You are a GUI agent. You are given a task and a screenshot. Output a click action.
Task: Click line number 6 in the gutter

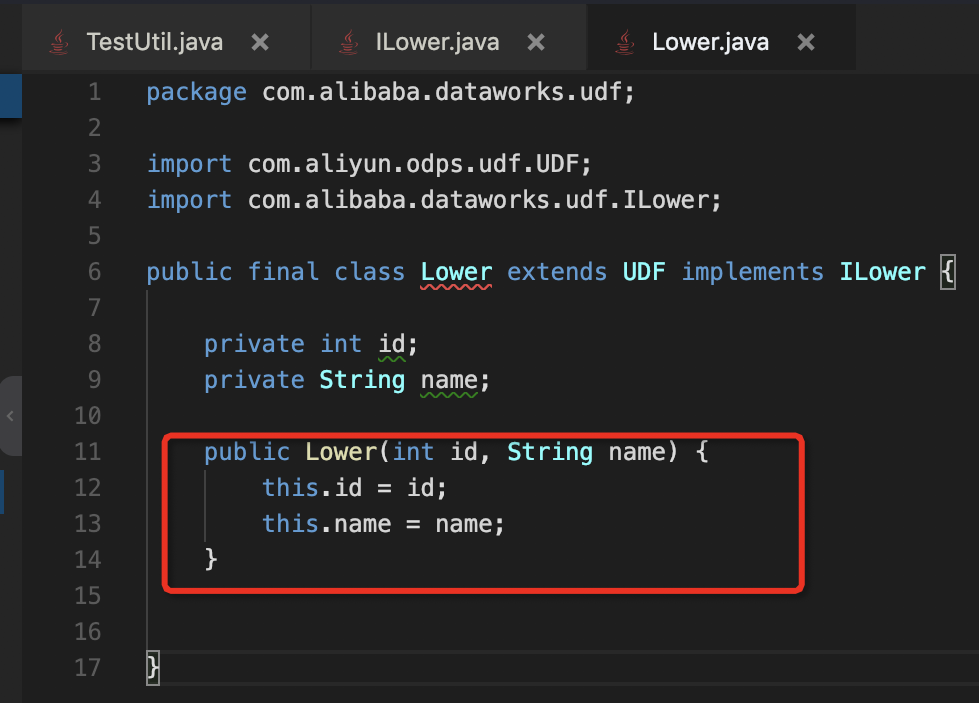click(x=94, y=272)
